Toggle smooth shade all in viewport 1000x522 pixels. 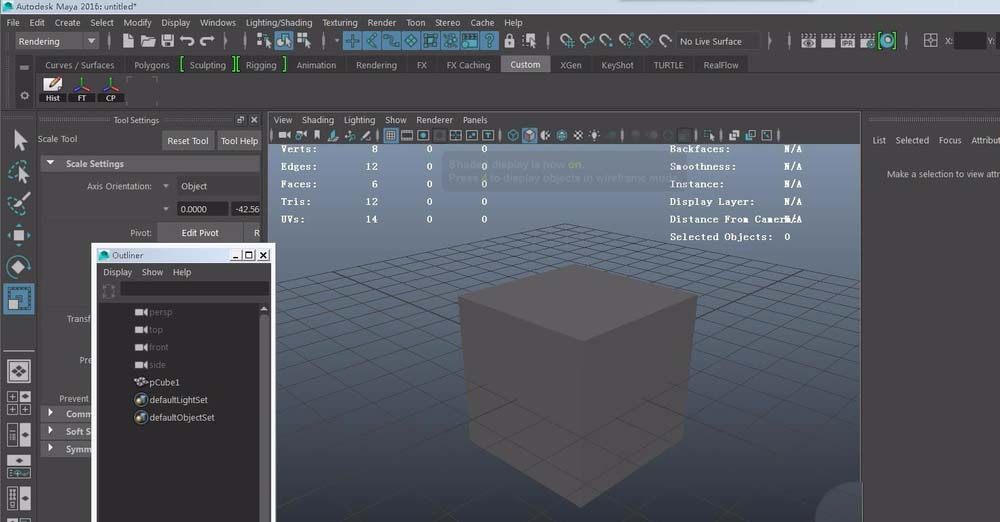(530, 135)
